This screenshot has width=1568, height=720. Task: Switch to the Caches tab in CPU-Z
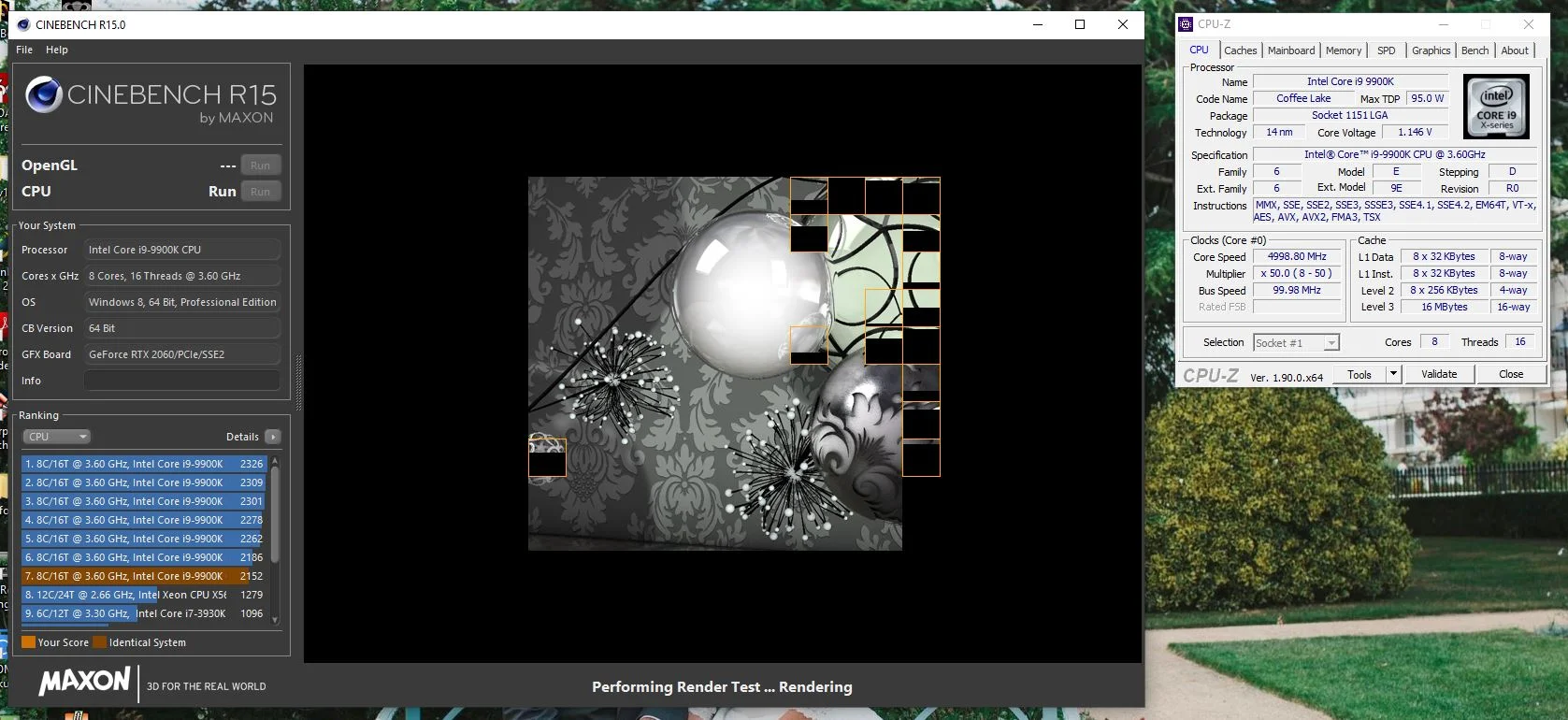(1240, 50)
